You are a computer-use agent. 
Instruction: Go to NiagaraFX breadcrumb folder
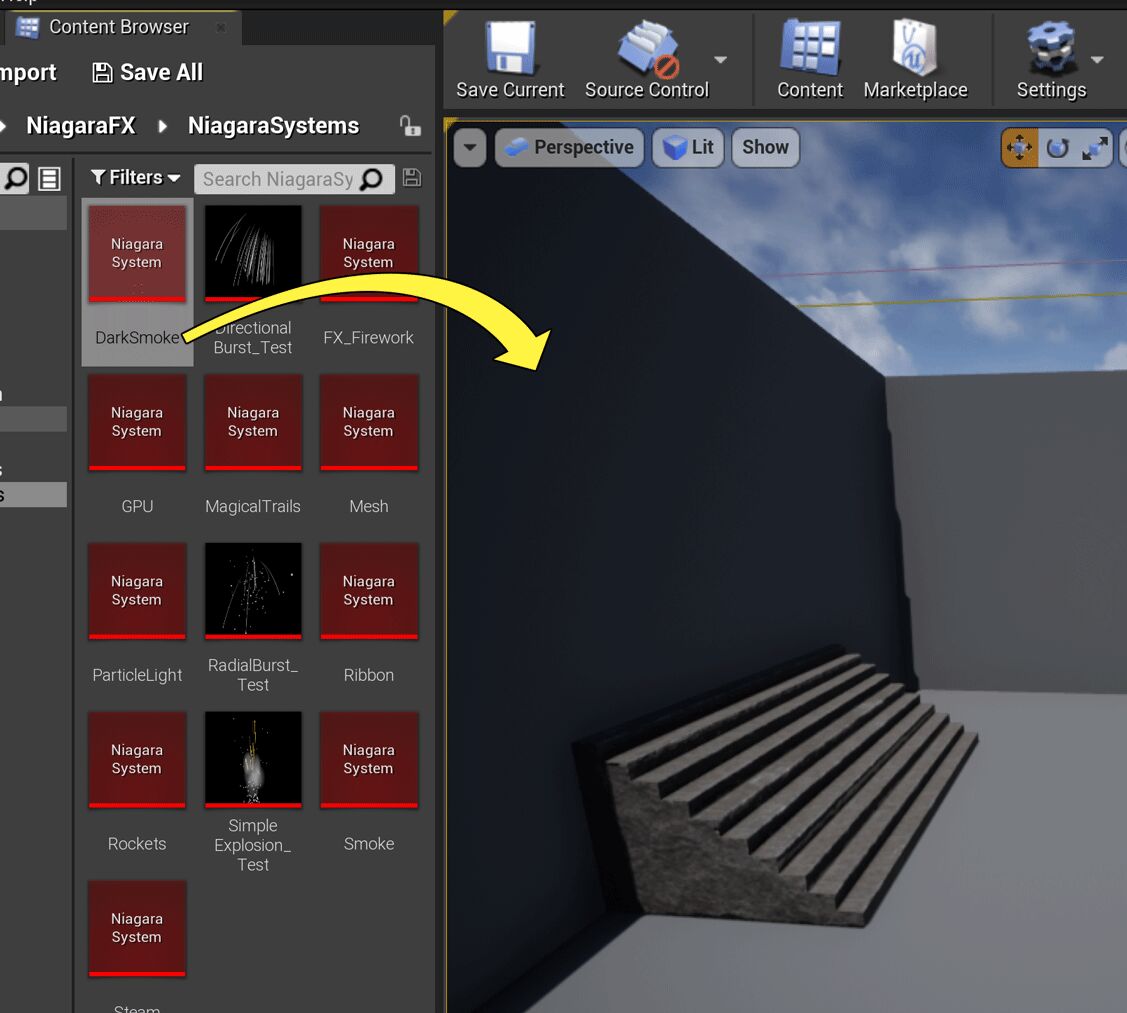(x=80, y=126)
